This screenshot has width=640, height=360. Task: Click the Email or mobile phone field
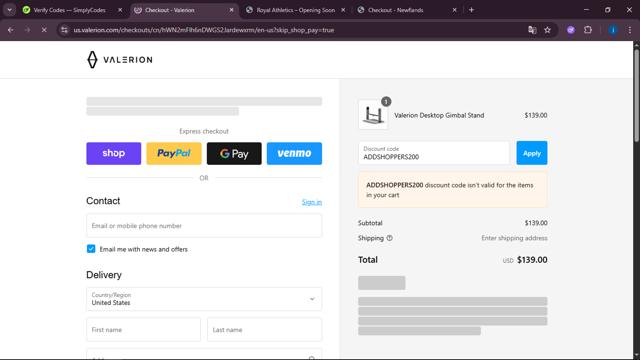204,226
